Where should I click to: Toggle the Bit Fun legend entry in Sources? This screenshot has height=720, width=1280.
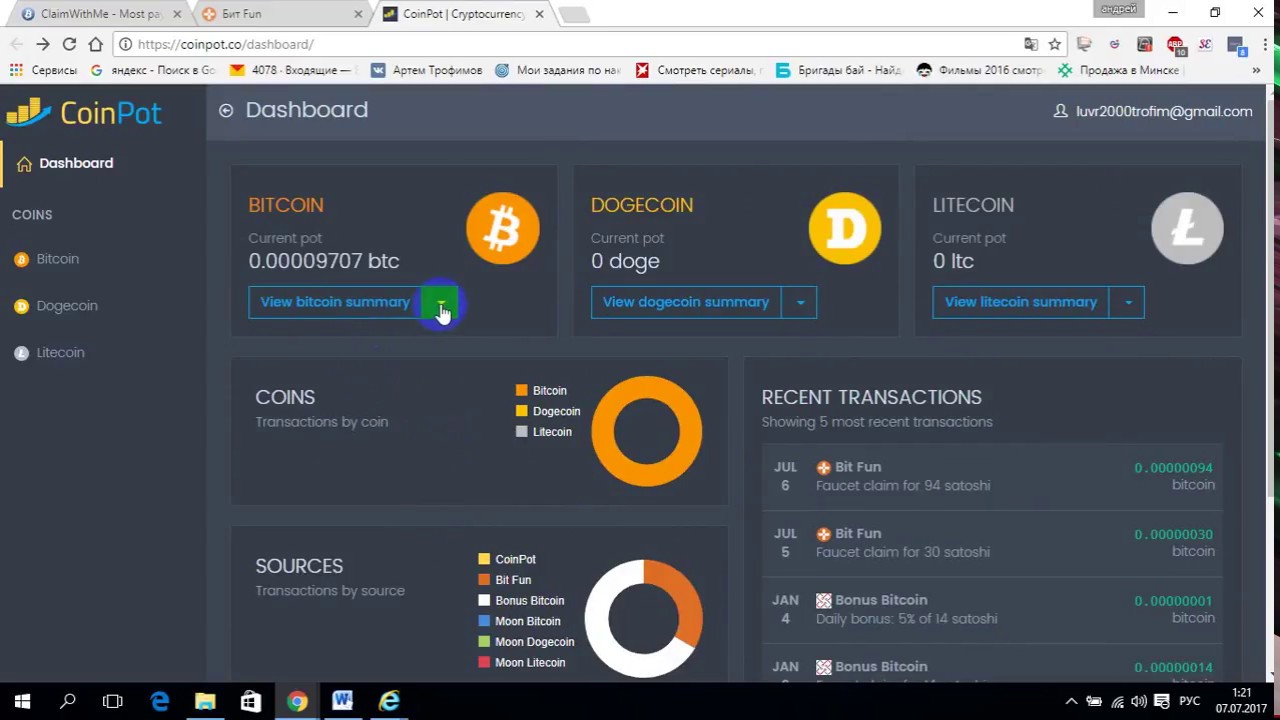(x=505, y=580)
